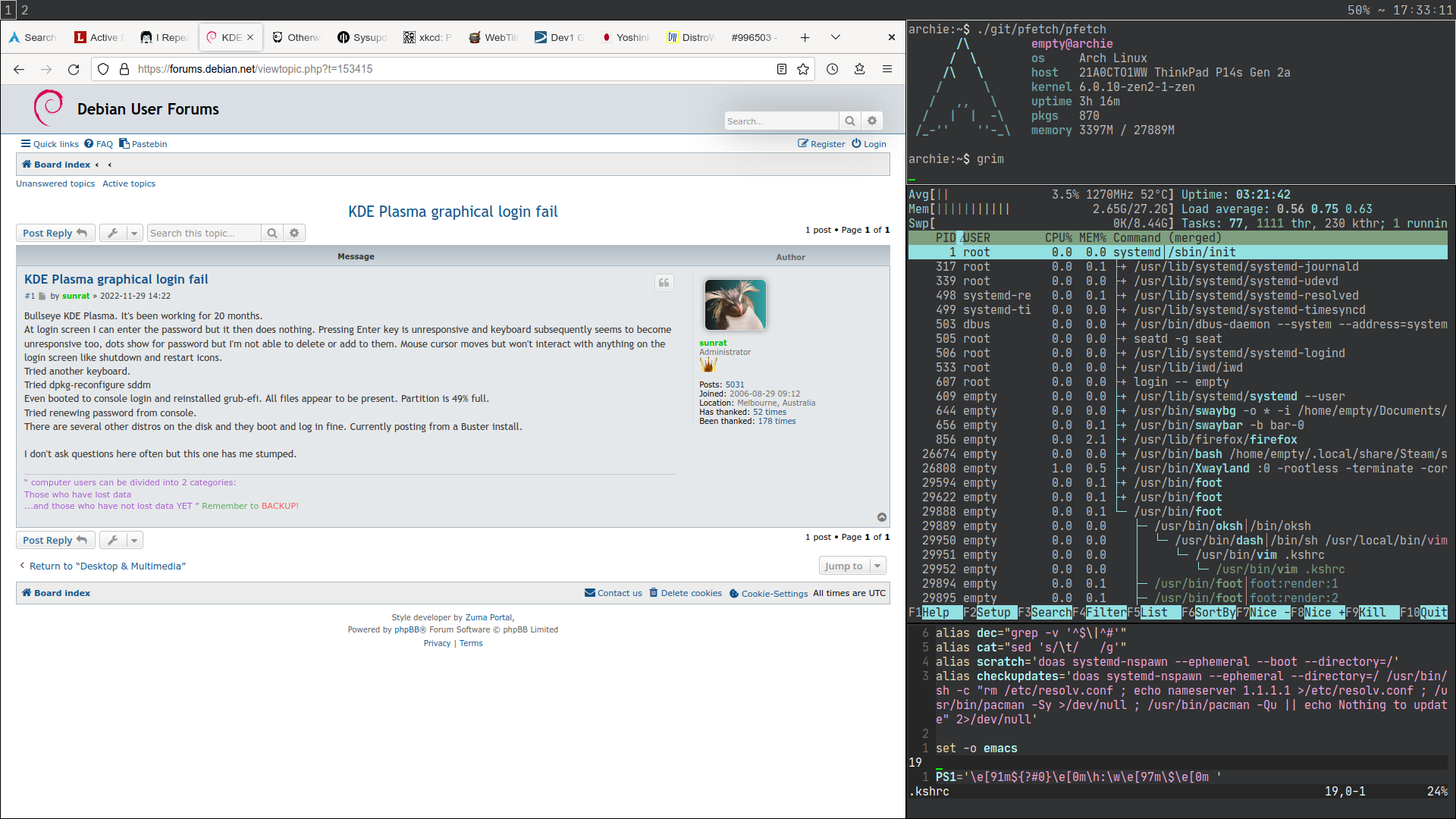Click F10 Quit in htop
This screenshot has width=1456, height=819.
coord(1424,613)
